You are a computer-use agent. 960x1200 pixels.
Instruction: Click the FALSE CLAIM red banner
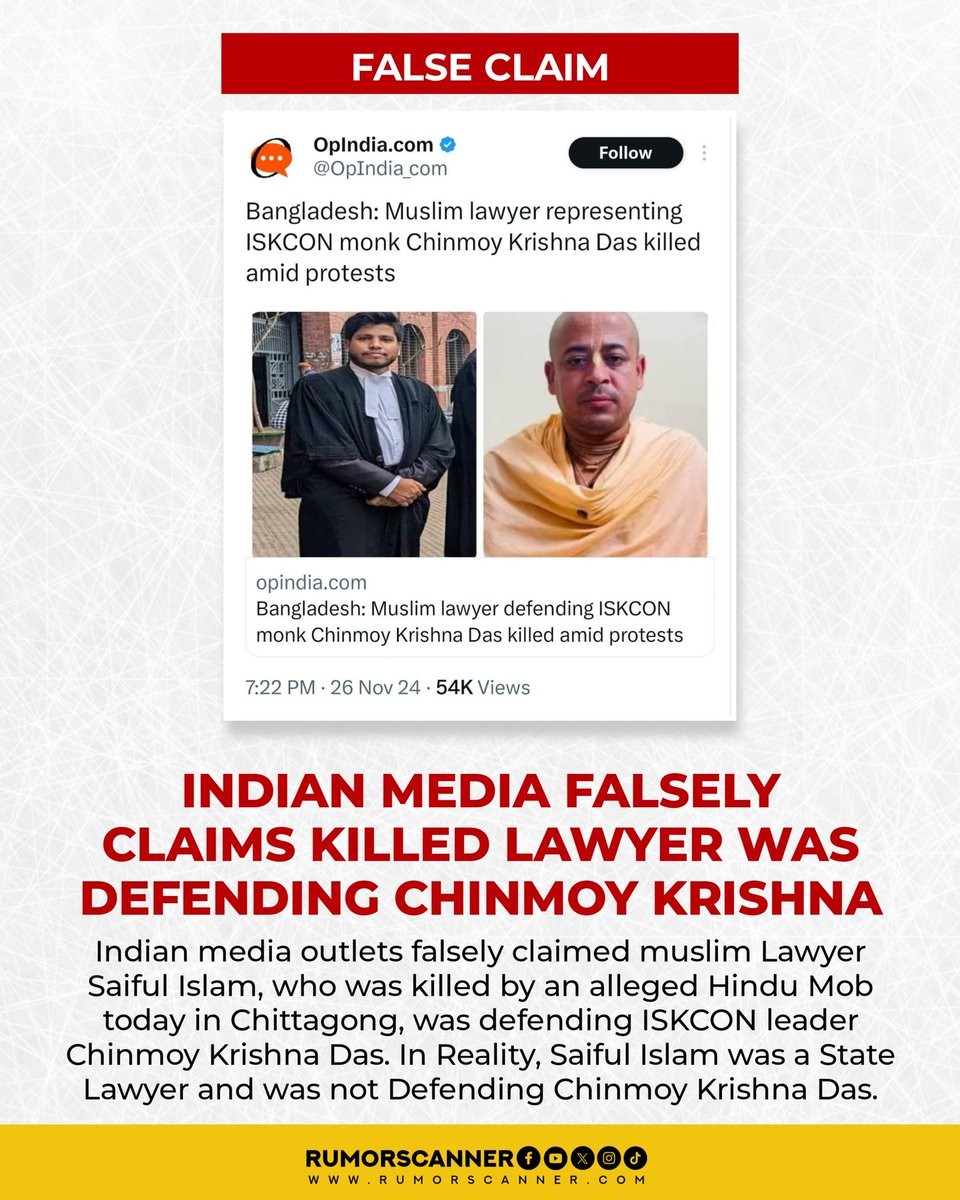click(480, 64)
